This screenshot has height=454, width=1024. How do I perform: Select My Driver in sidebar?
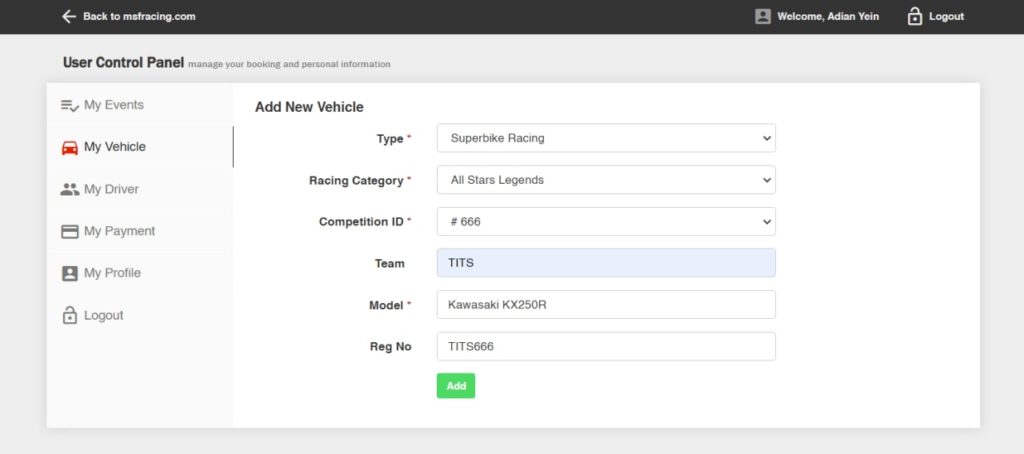tap(111, 189)
